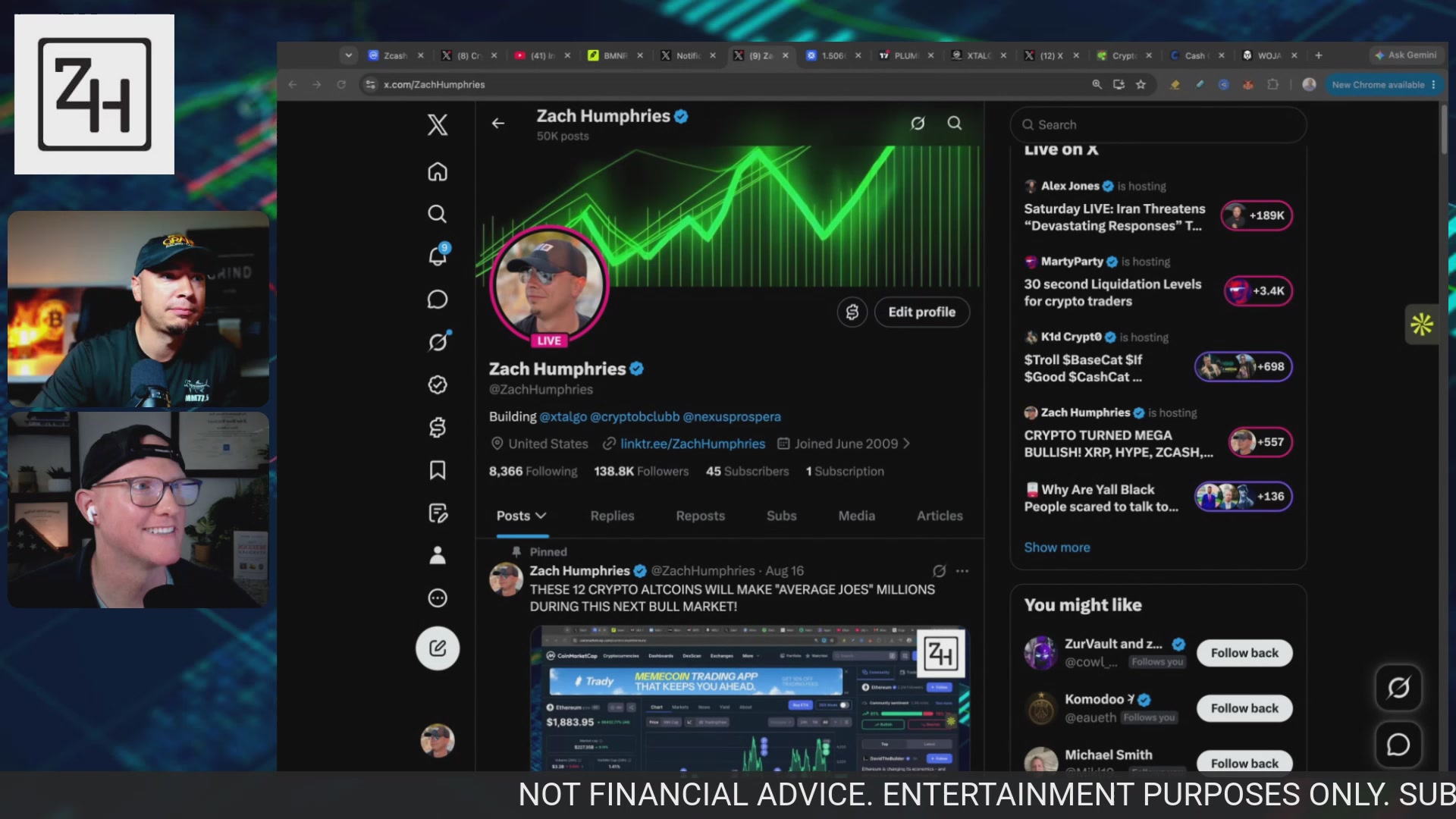Click Show more under Live on X
The height and width of the screenshot is (819, 1456).
pyautogui.click(x=1056, y=548)
